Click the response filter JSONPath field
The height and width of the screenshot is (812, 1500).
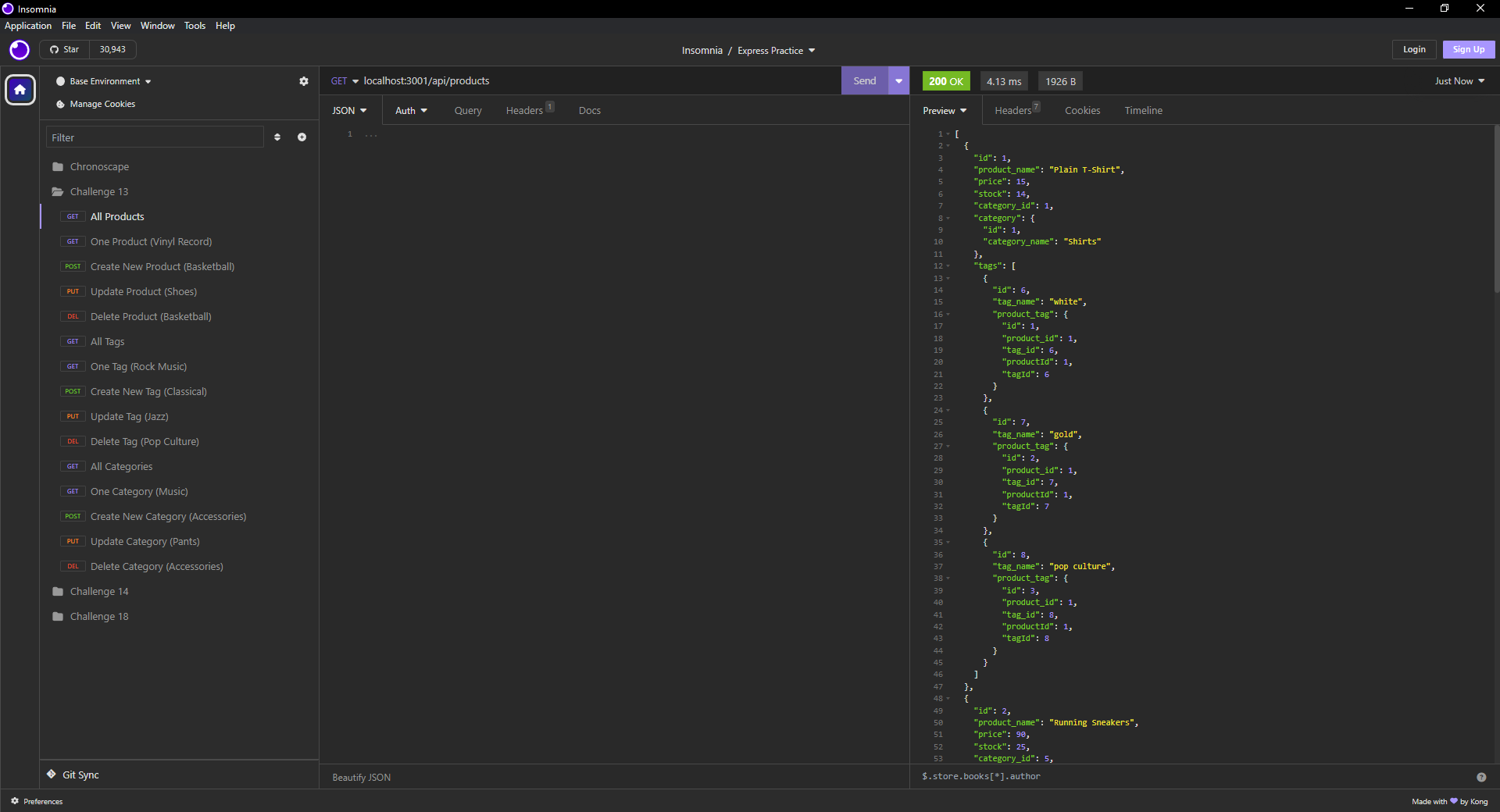[1194, 777]
